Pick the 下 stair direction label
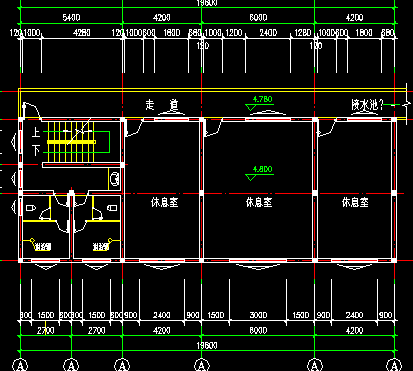 (x=36, y=150)
